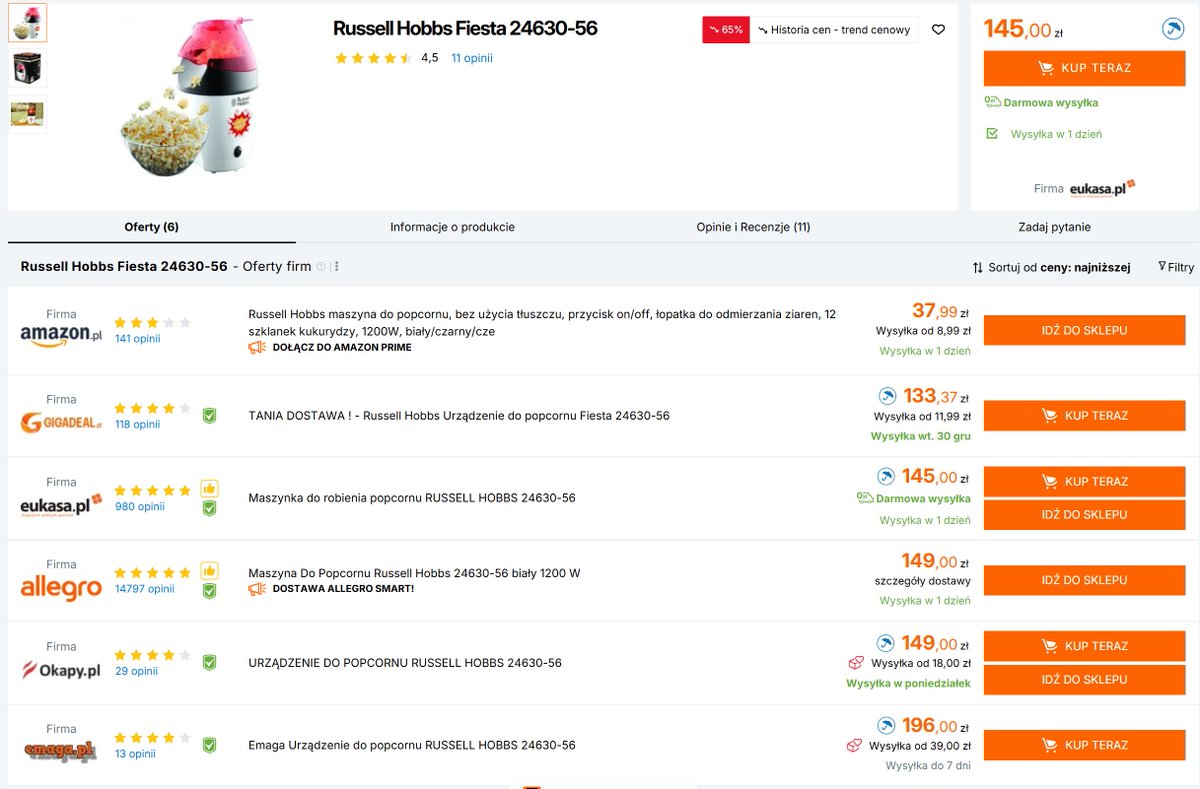Open allegro 14797 opinii link

click(x=144, y=588)
